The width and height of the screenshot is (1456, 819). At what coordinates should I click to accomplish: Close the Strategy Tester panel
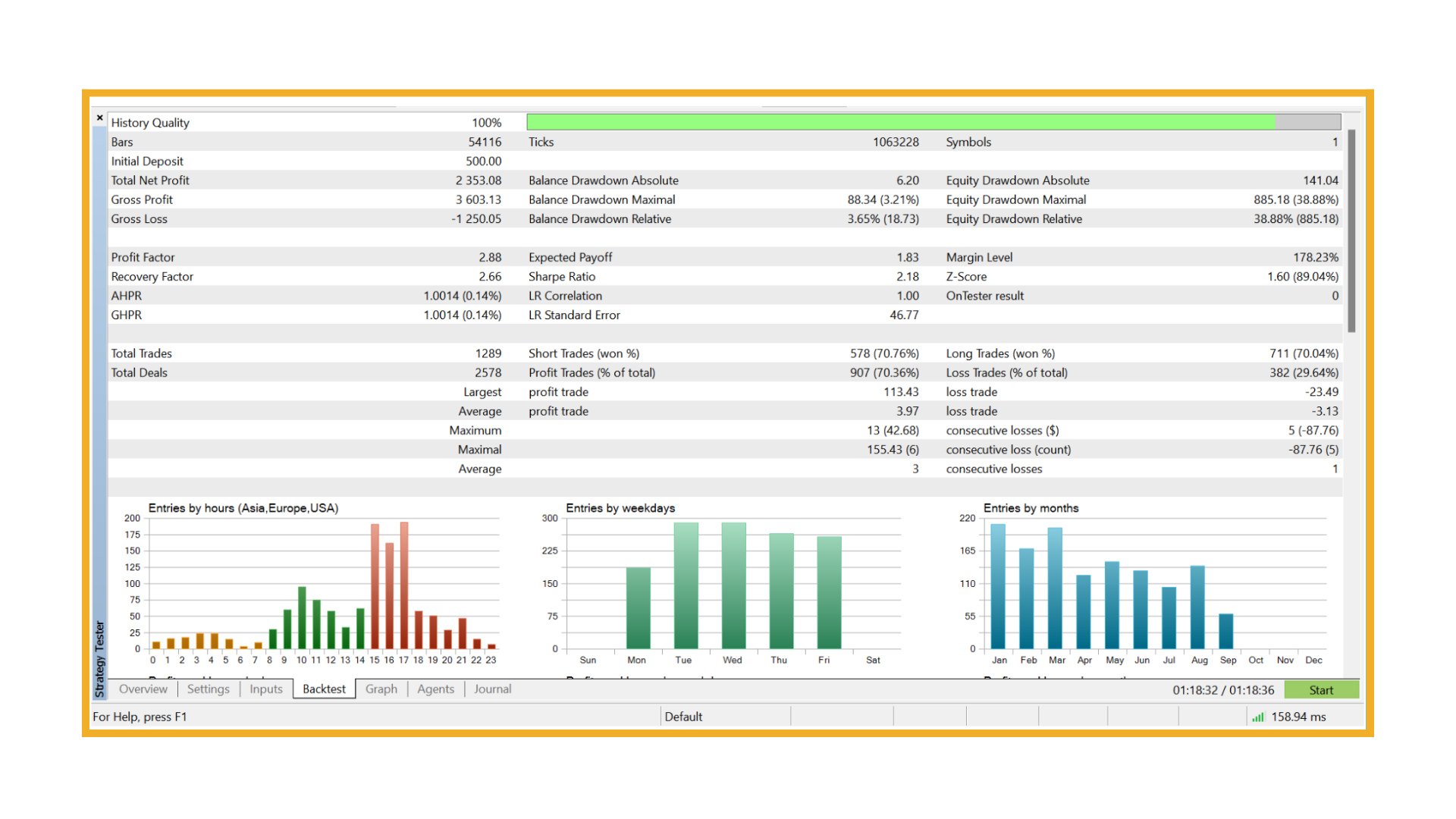pos(99,118)
